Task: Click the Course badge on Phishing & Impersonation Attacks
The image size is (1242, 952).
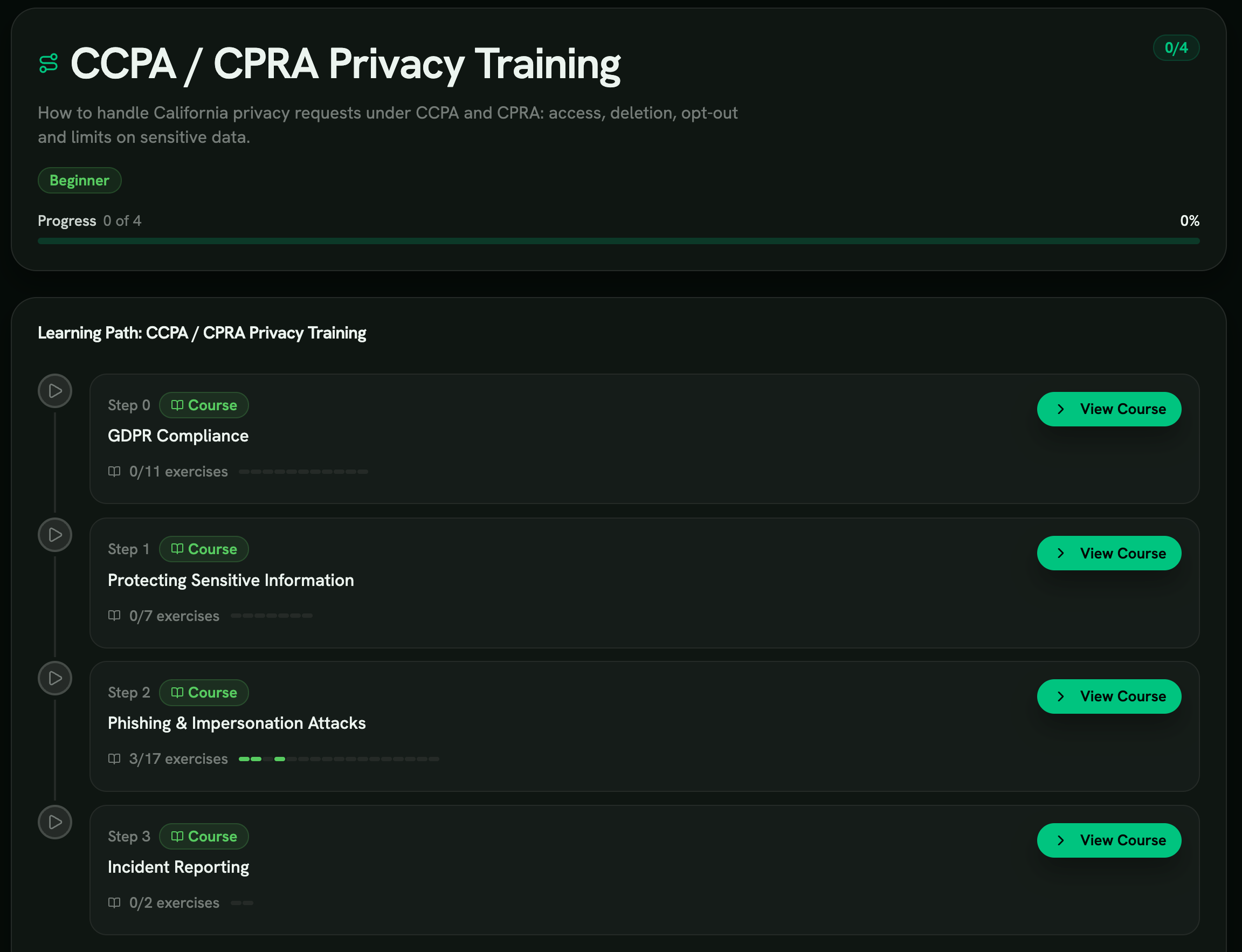Action: point(204,693)
